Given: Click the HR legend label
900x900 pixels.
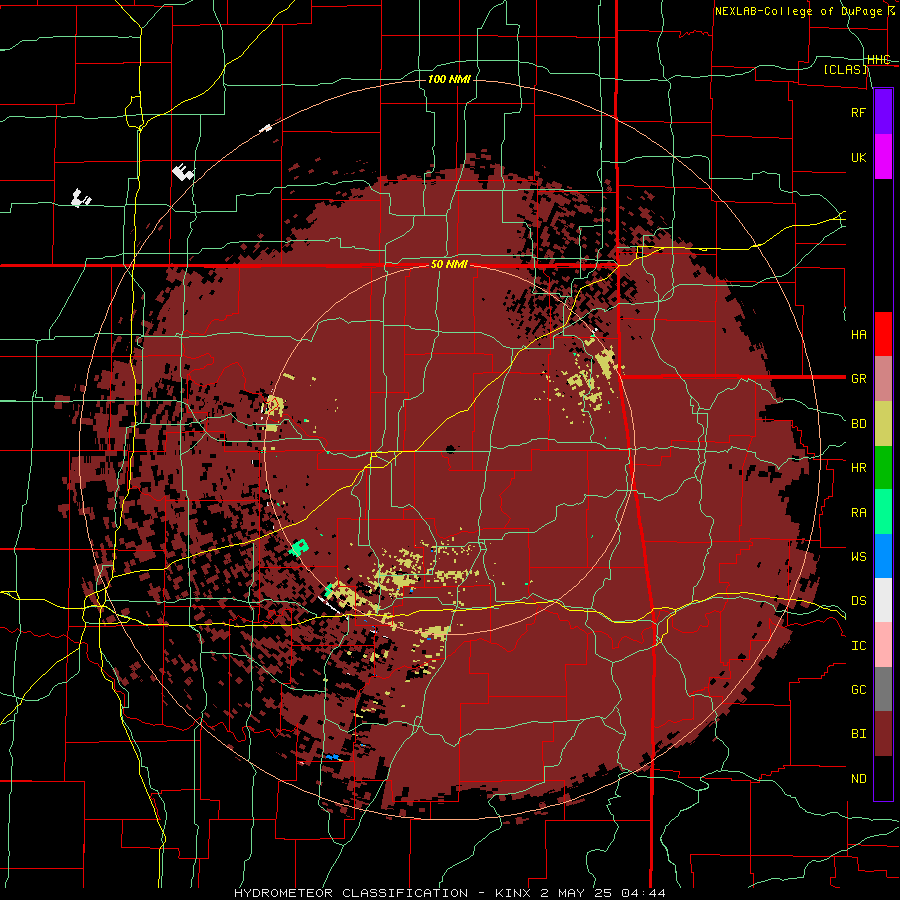Looking at the screenshot, I should pos(858,468).
